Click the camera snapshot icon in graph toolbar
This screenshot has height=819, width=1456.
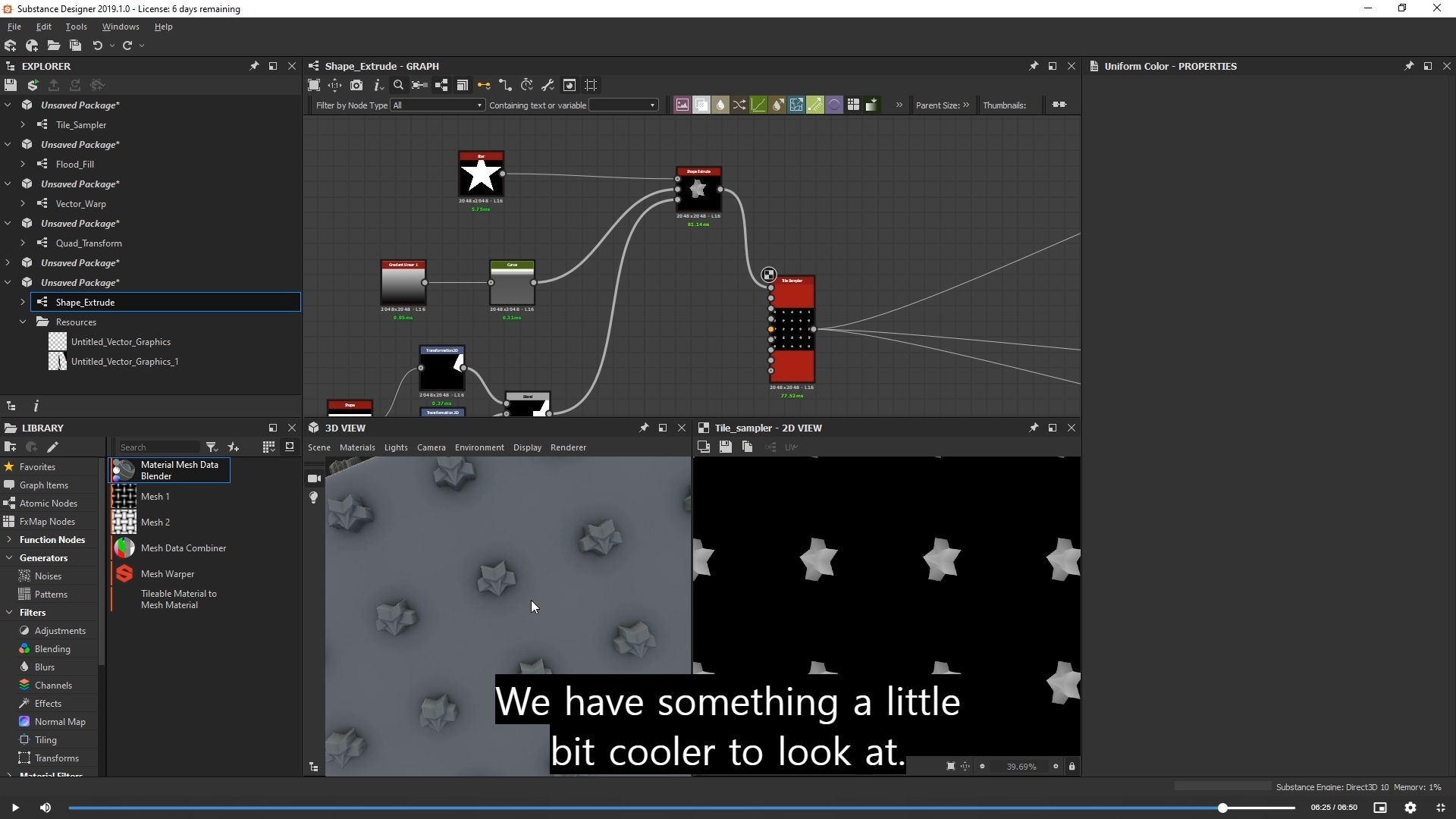tap(356, 85)
